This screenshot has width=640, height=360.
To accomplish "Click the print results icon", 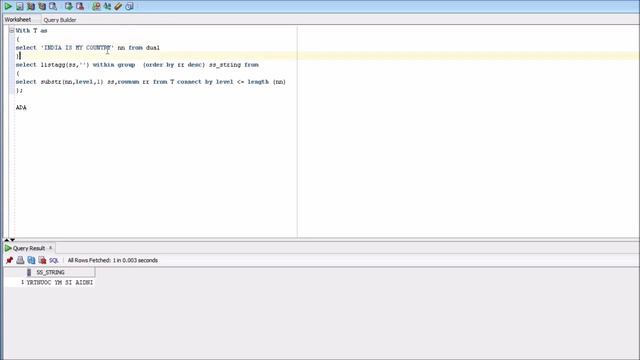I will click(20, 260).
